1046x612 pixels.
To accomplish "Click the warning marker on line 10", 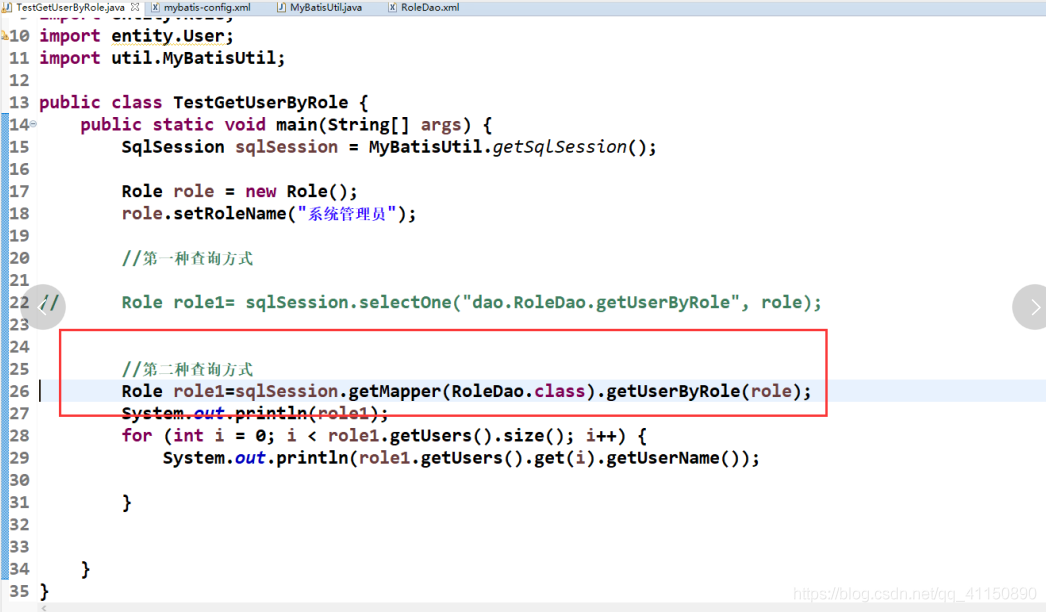I will click(x=4, y=36).
